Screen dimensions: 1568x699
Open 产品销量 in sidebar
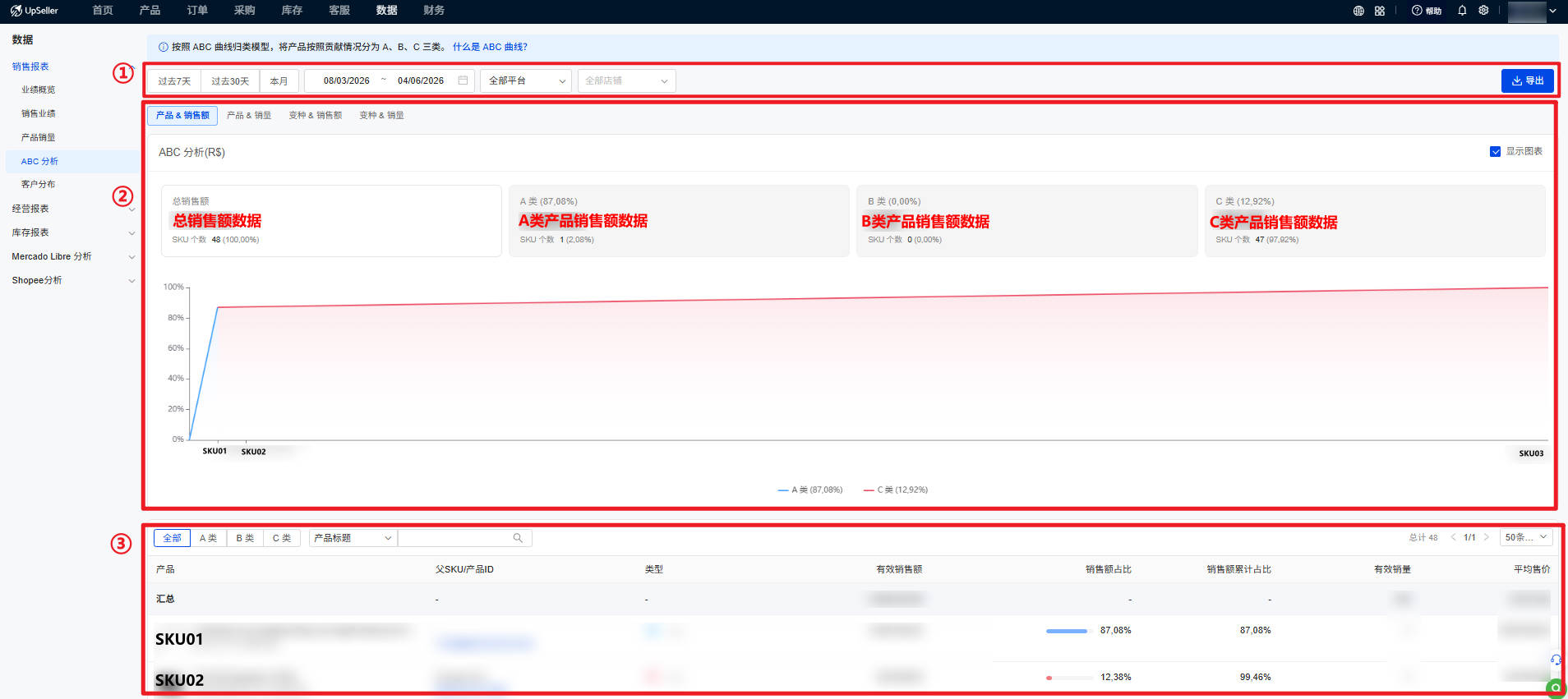(x=39, y=137)
